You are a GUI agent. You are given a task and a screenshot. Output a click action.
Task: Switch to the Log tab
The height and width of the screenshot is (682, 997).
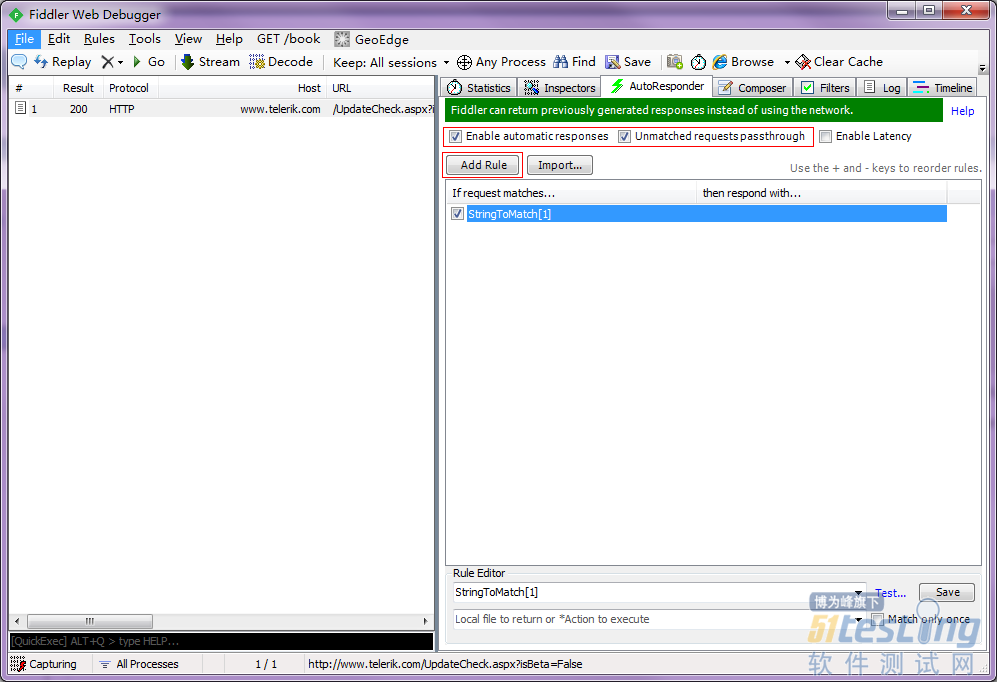tap(883, 88)
